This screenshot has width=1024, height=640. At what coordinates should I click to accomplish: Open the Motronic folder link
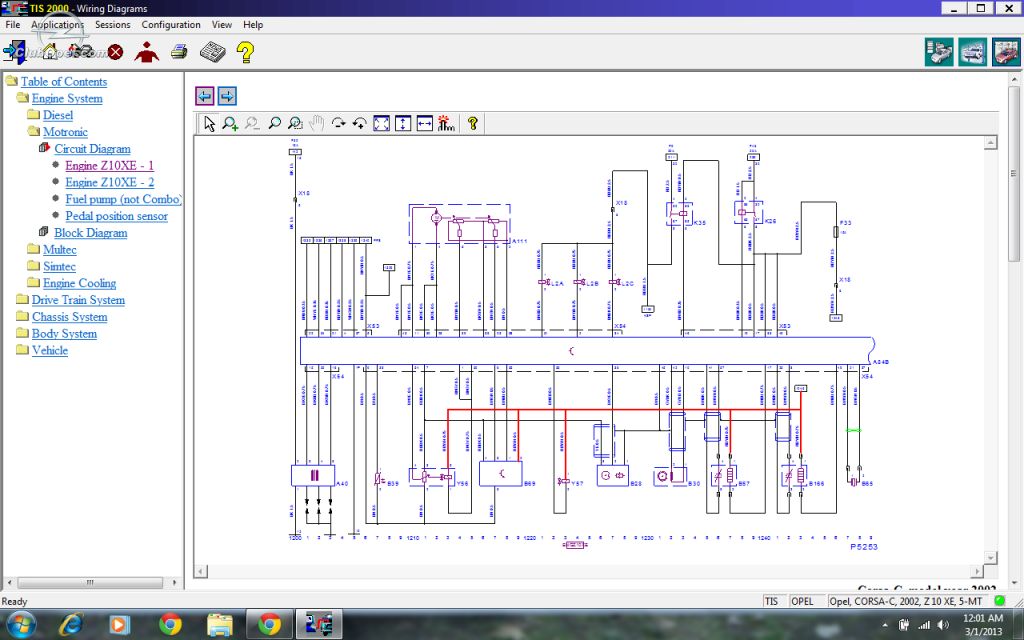65,132
